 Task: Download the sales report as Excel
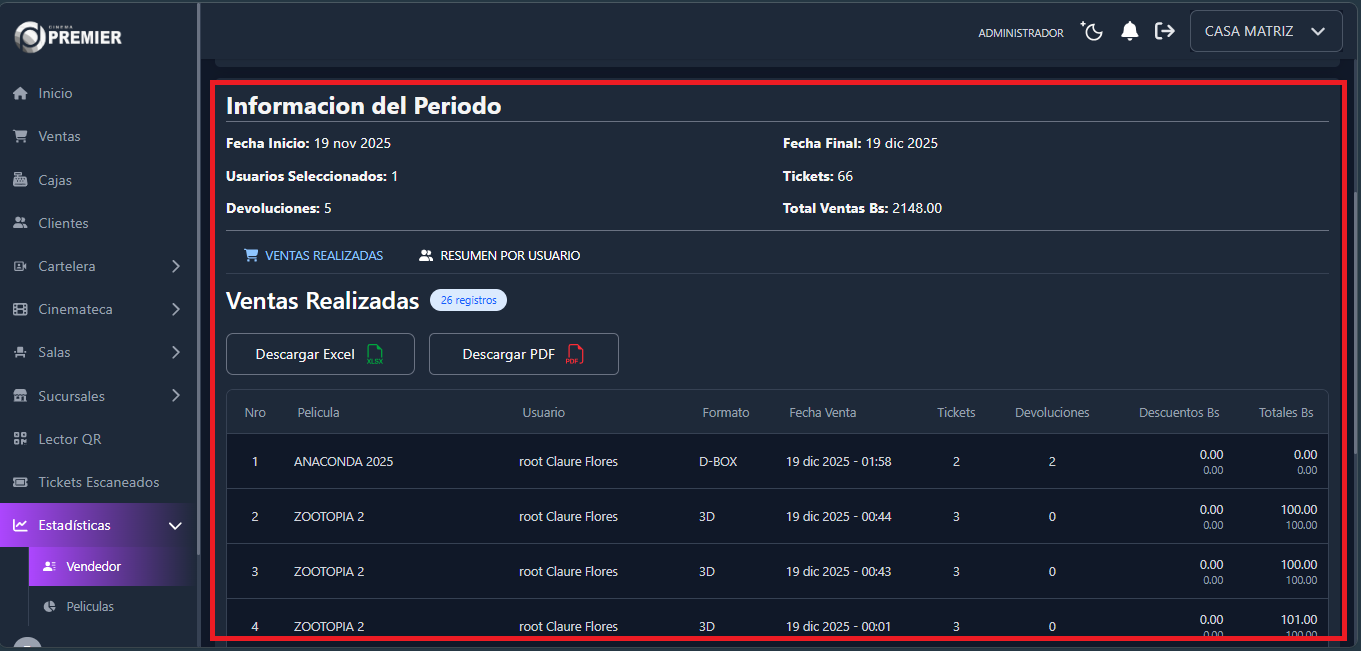tap(320, 354)
